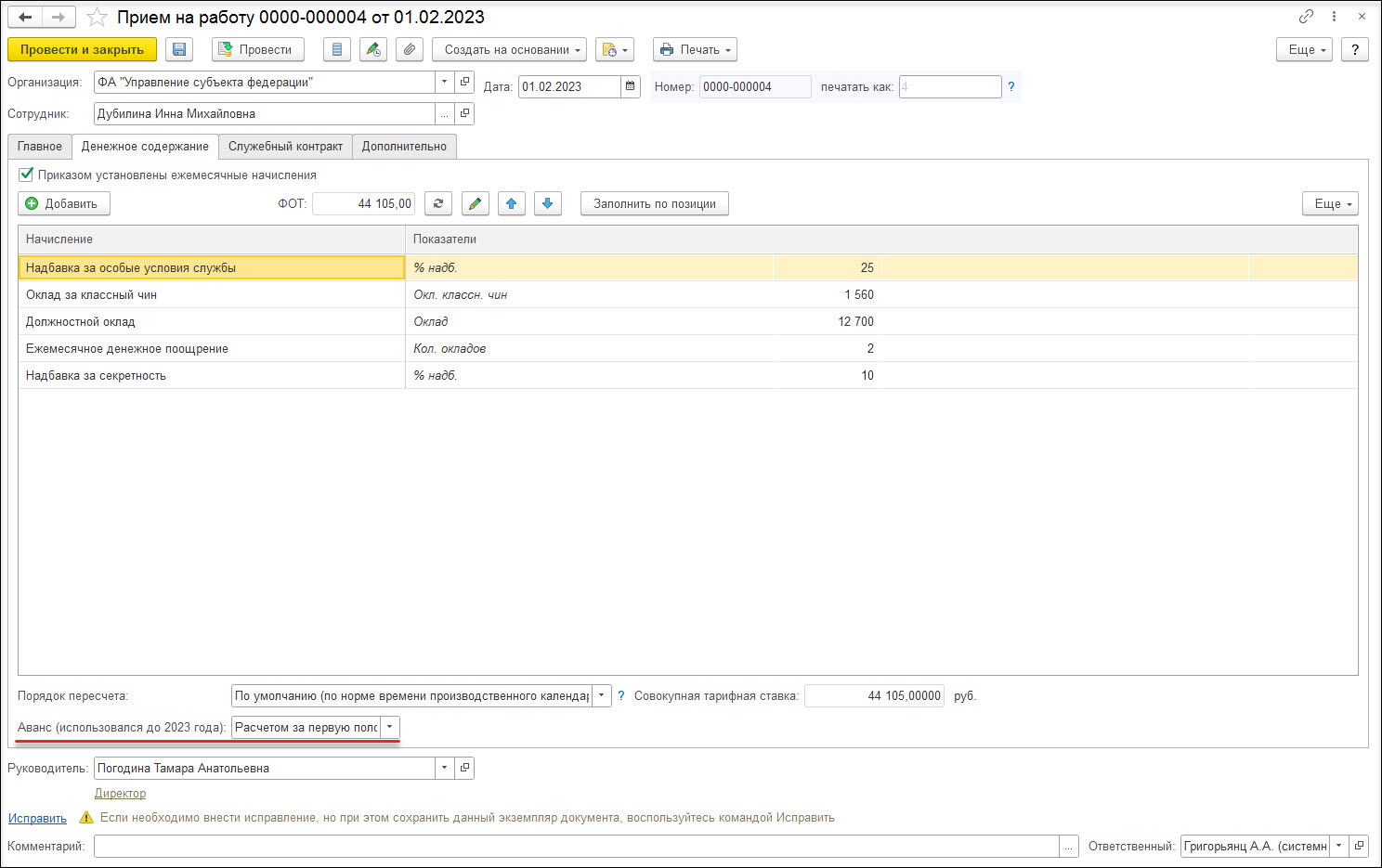Click the Показатели column header
The height and width of the screenshot is (868, 1382).
coord(881,239)
